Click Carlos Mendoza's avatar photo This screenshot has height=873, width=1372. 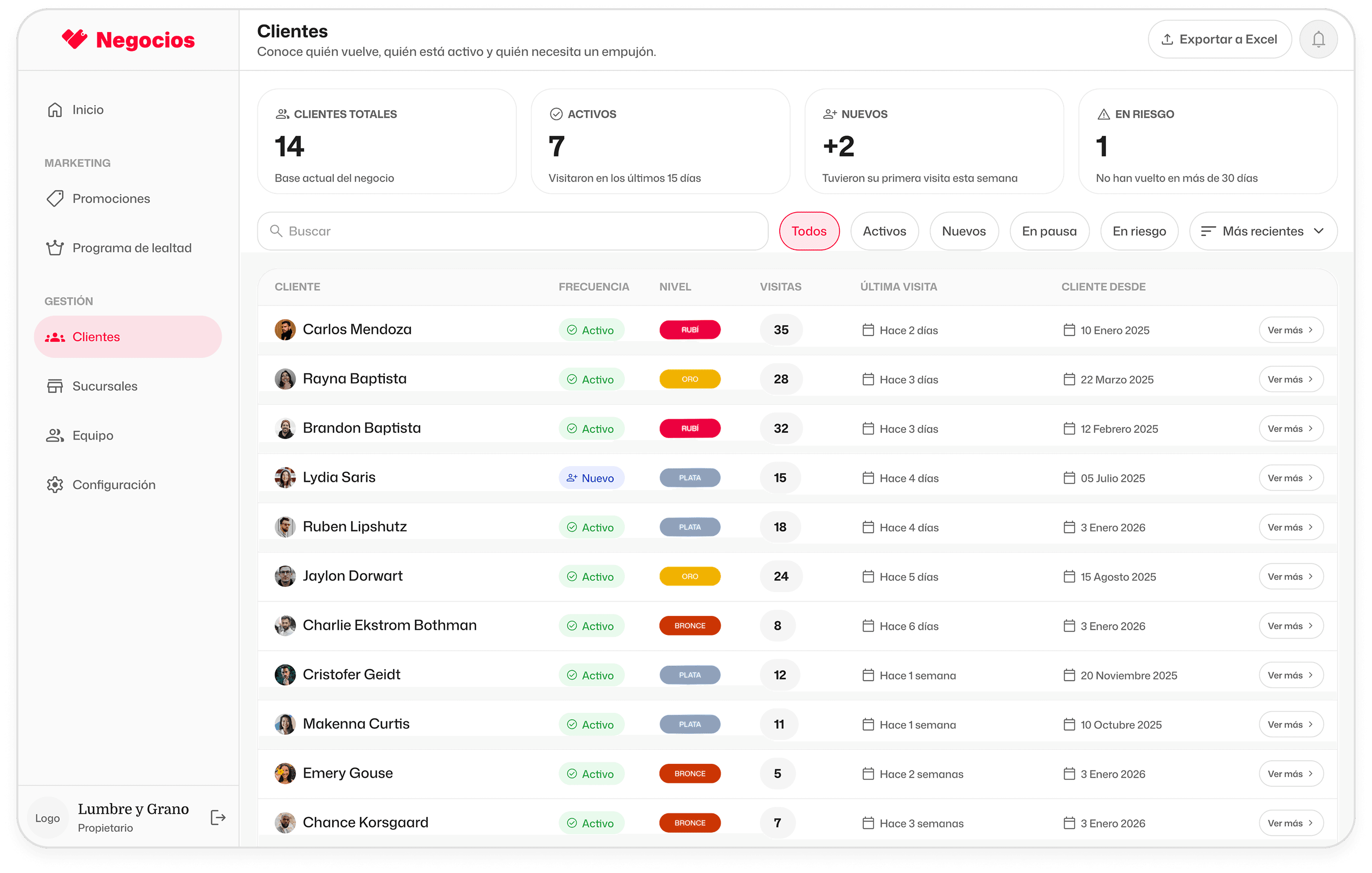(285, 329)
